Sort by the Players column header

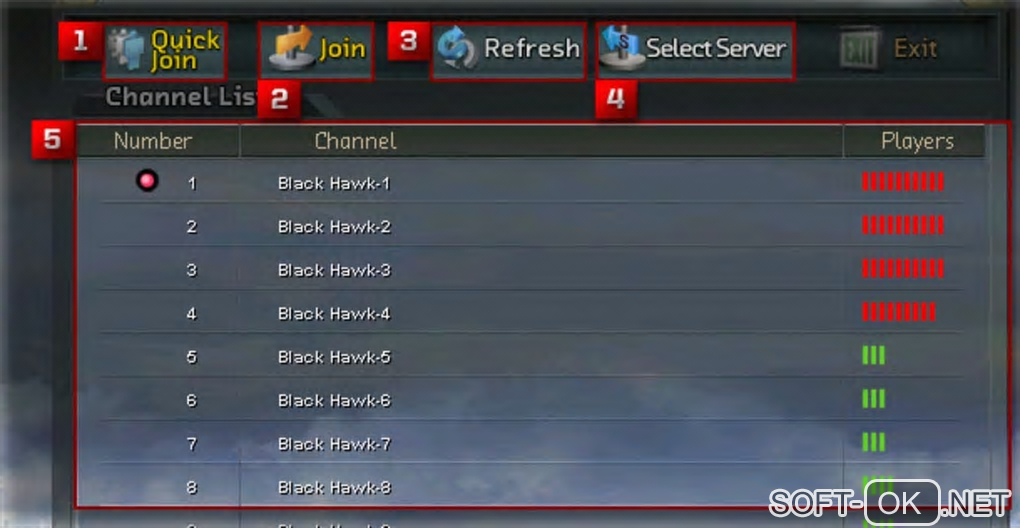point(917,141)
